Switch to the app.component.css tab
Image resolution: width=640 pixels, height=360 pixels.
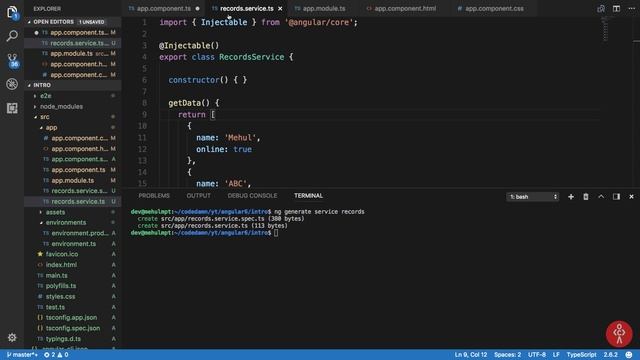[494, 9]
